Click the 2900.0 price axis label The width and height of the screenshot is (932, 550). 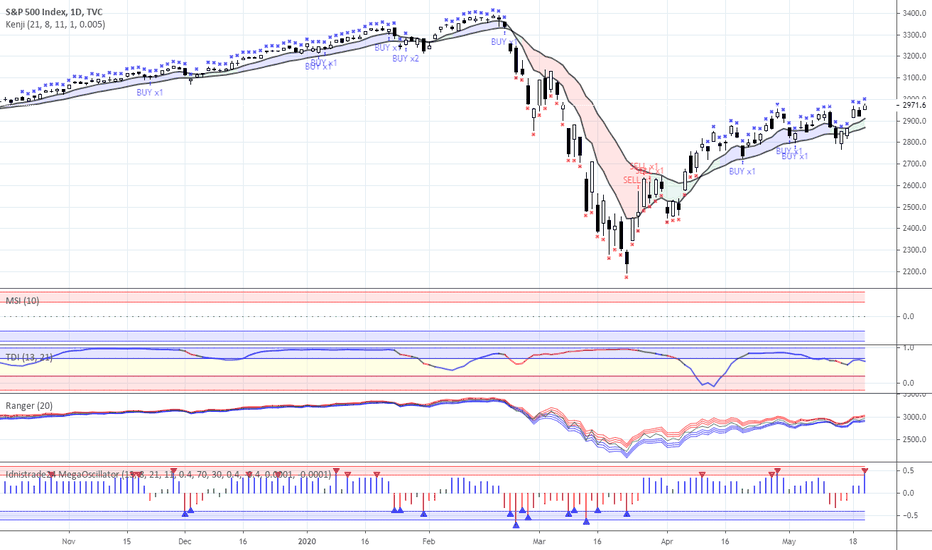(x=914, y=121)
